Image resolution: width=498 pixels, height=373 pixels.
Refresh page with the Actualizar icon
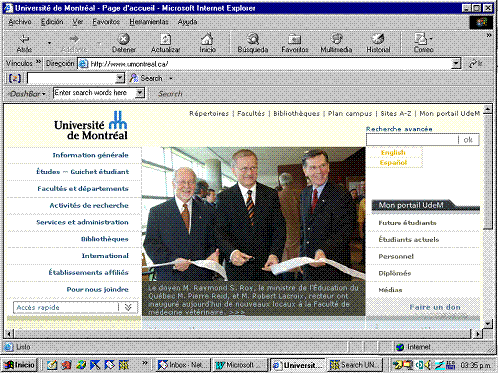165,39
